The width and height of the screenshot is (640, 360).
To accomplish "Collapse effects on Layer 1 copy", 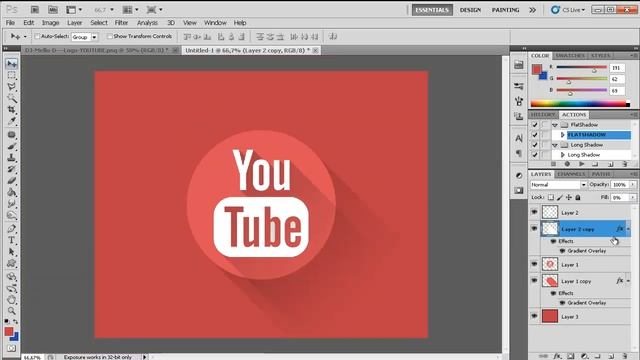I will [x=629, y=281].
